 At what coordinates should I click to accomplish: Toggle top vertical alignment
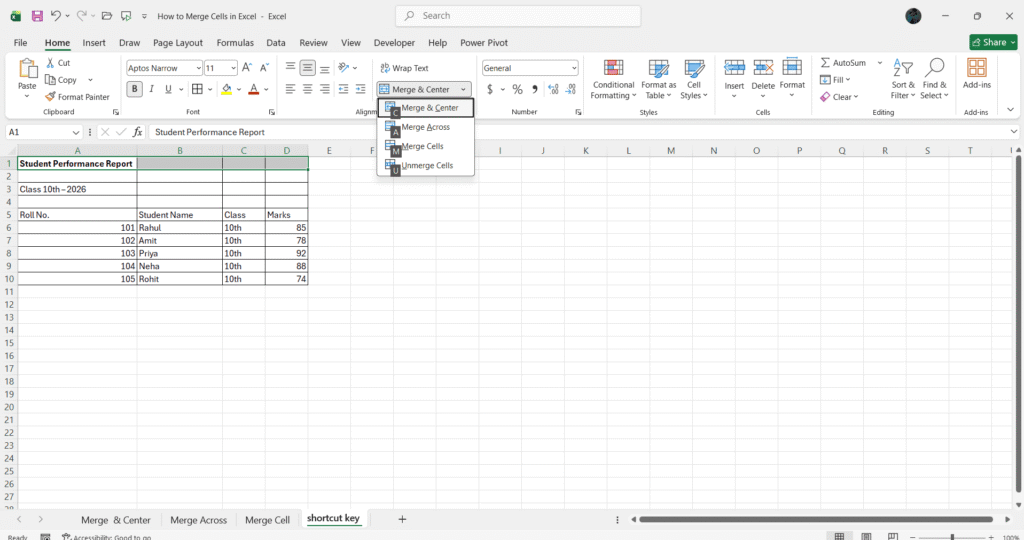pos(291,67)
